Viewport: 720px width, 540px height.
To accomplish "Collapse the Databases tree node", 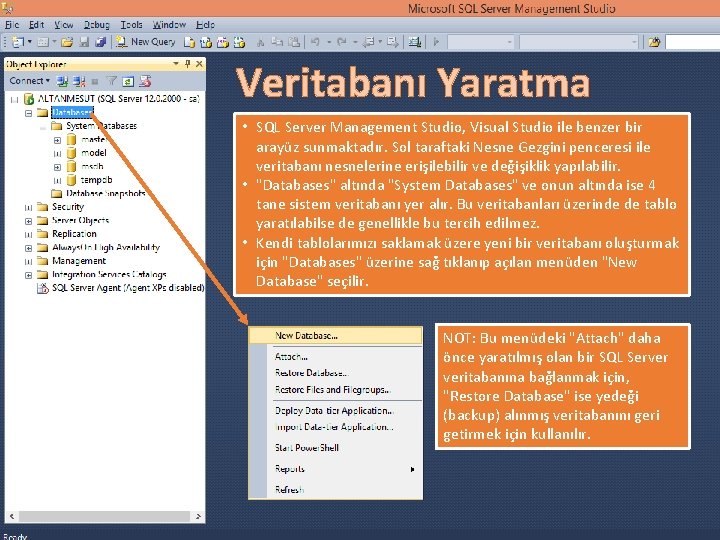I will (28, 113).
